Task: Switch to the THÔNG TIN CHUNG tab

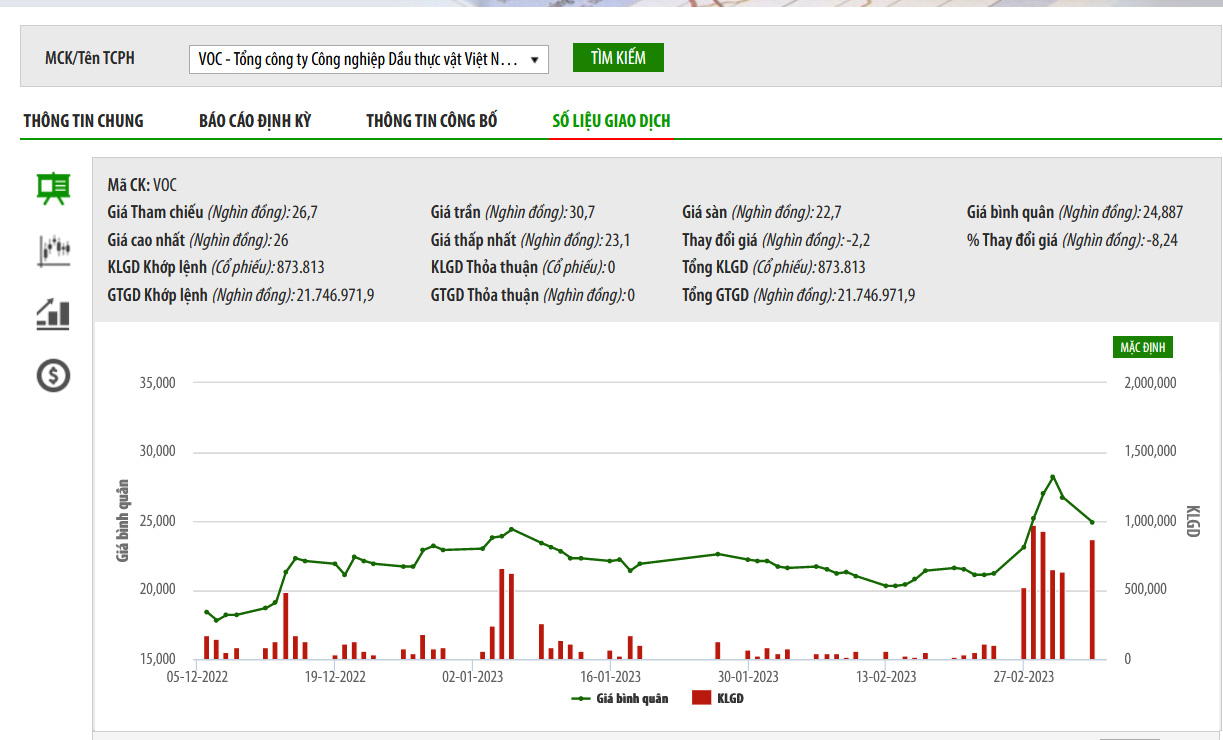Action: (84, 121)
